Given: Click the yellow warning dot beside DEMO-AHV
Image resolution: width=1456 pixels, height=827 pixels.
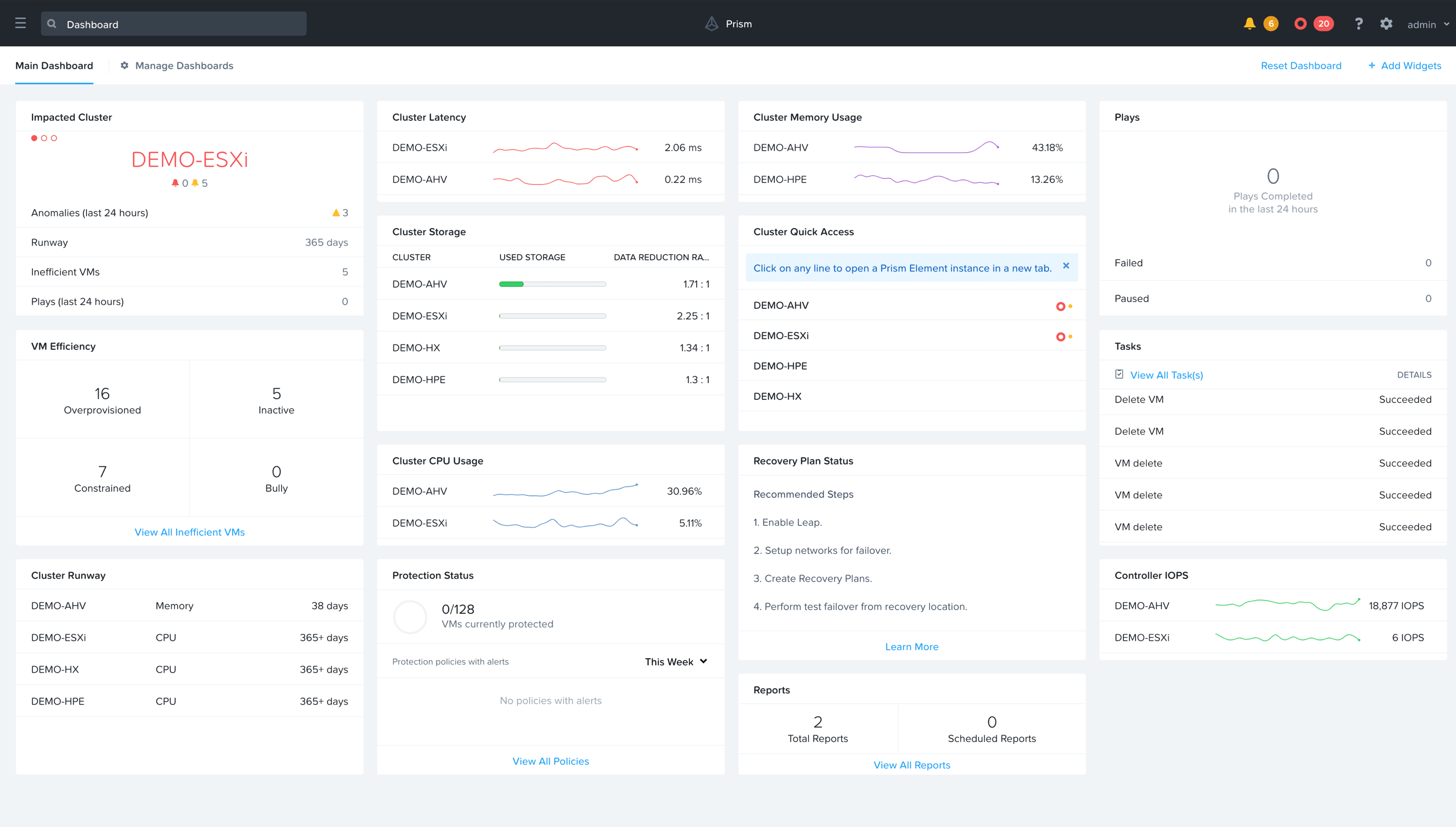Looking at the screenshot, I should [x=1070, y=306].
